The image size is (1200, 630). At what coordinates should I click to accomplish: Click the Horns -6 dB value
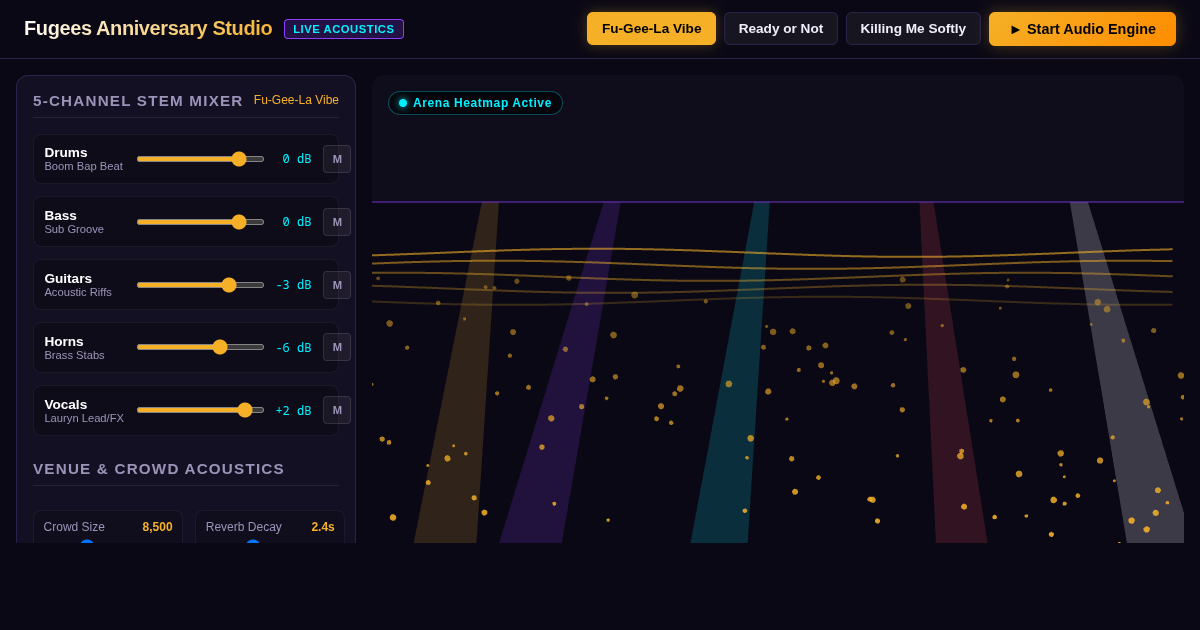click(293, 347)
